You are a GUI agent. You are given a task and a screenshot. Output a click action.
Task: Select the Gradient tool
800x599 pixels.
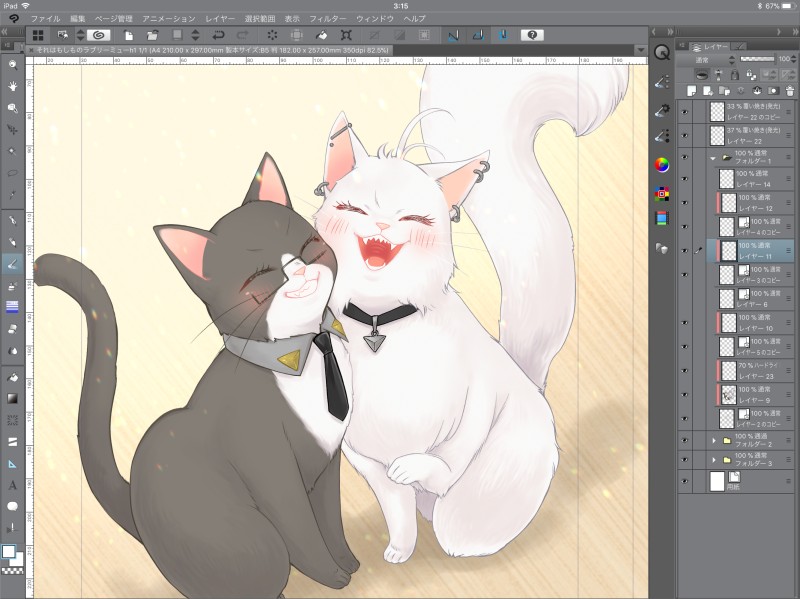pos(12,398)
